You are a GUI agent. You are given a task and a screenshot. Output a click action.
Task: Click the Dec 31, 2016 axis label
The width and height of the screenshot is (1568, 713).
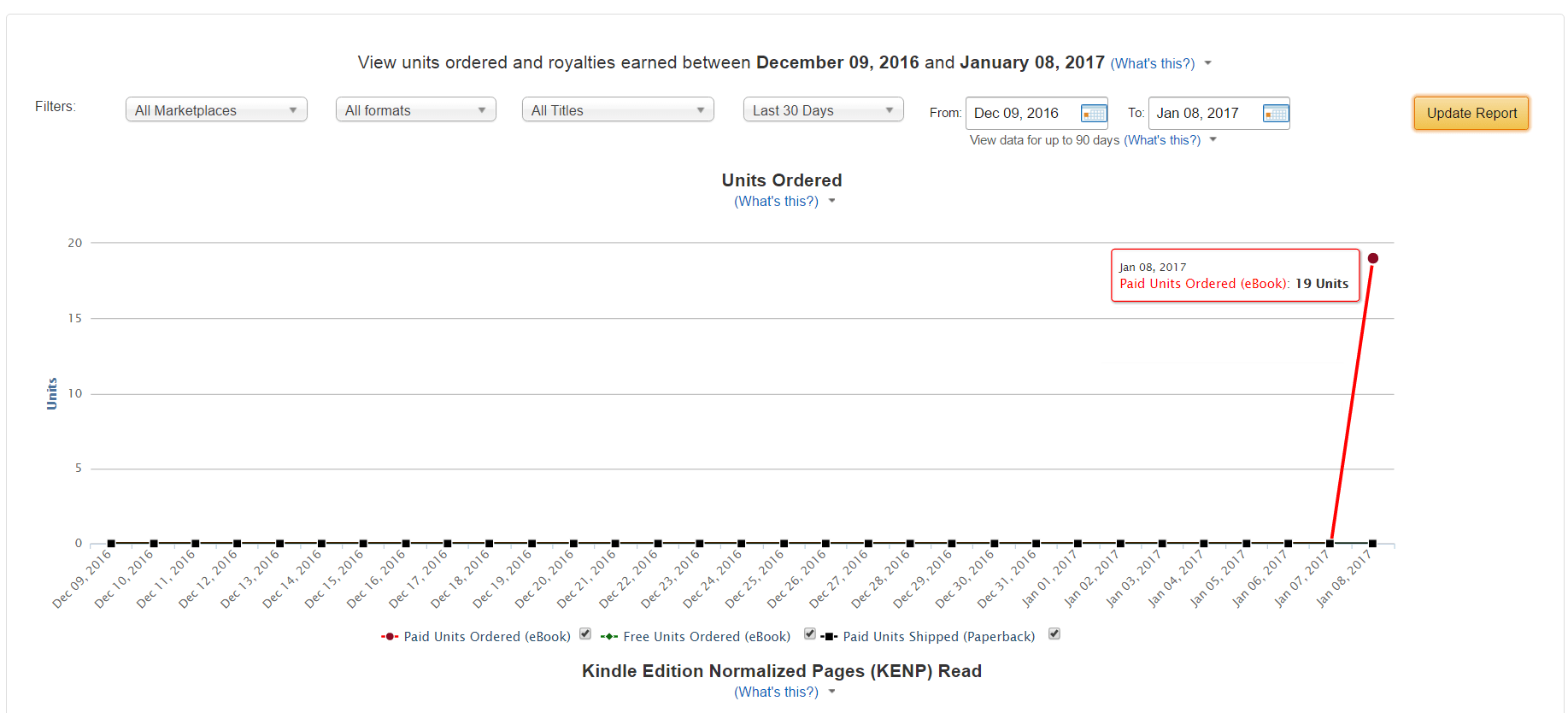pos(1006,578)
